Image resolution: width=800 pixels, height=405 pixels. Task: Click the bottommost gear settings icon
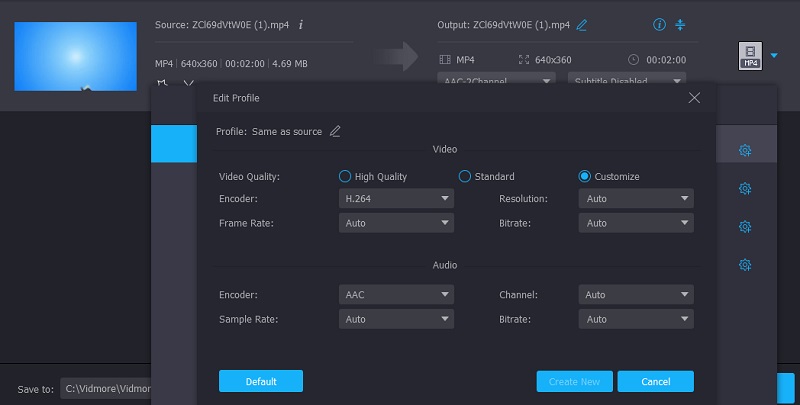745,265
